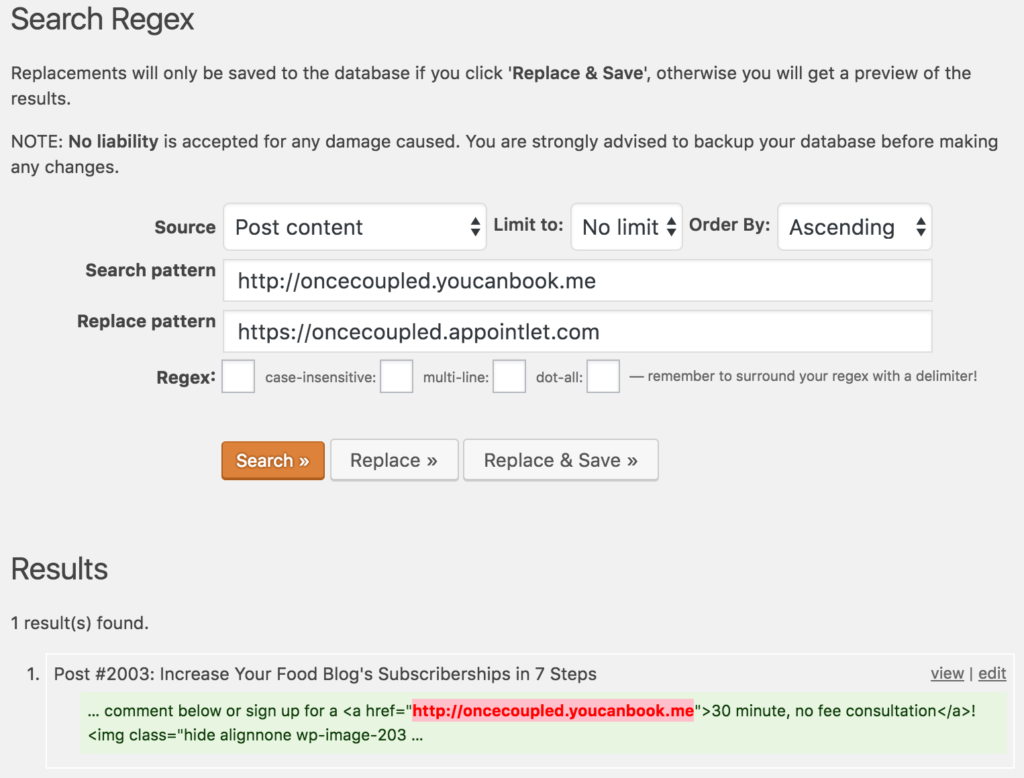Click the Results heading
The width and height of the screenshot is (1024, 778).
tap(59, 569)
